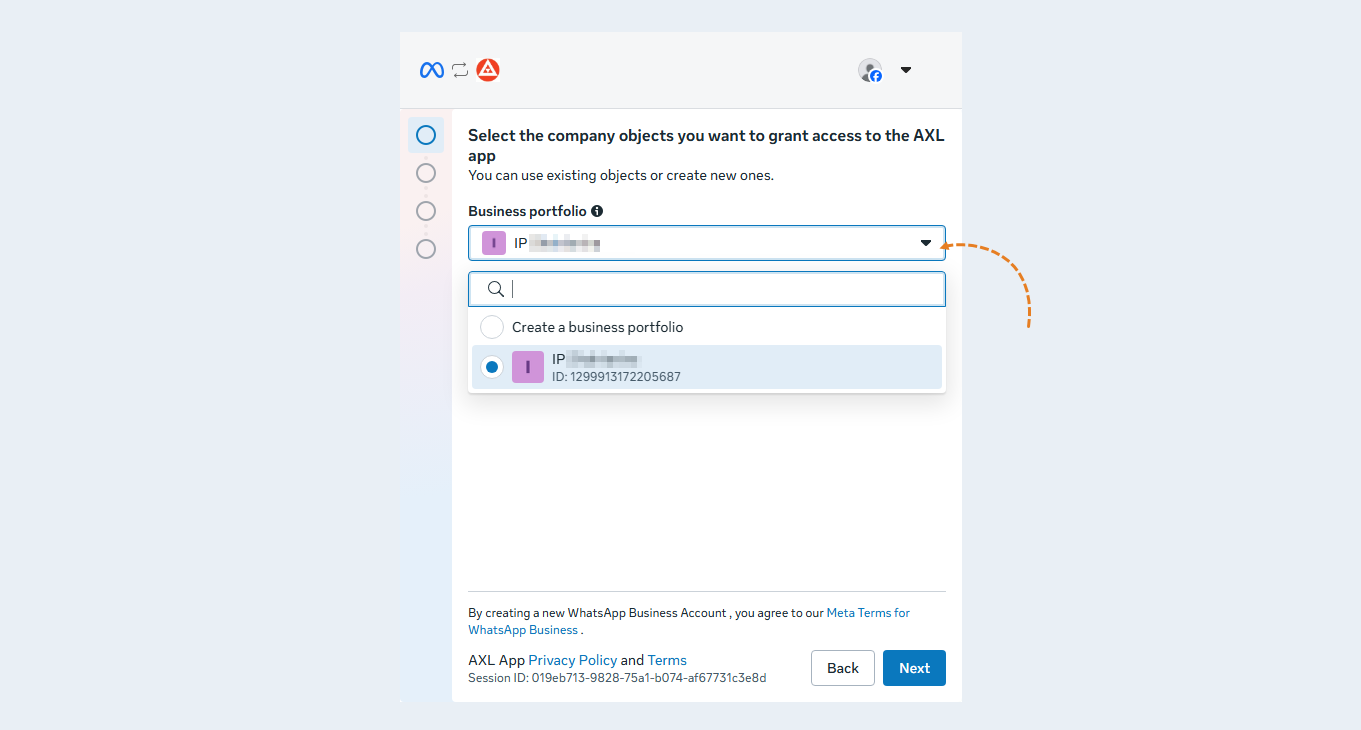Click the ID: 1299913172205687 text
Screen dimensions: 1361x730
(x=616, y=377)
